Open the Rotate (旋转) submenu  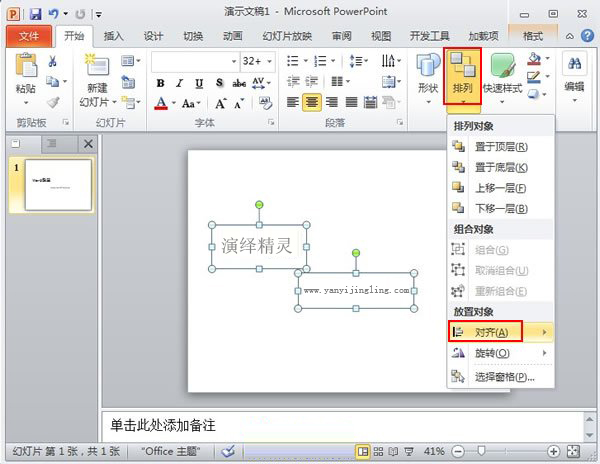[x=500, y=353]
